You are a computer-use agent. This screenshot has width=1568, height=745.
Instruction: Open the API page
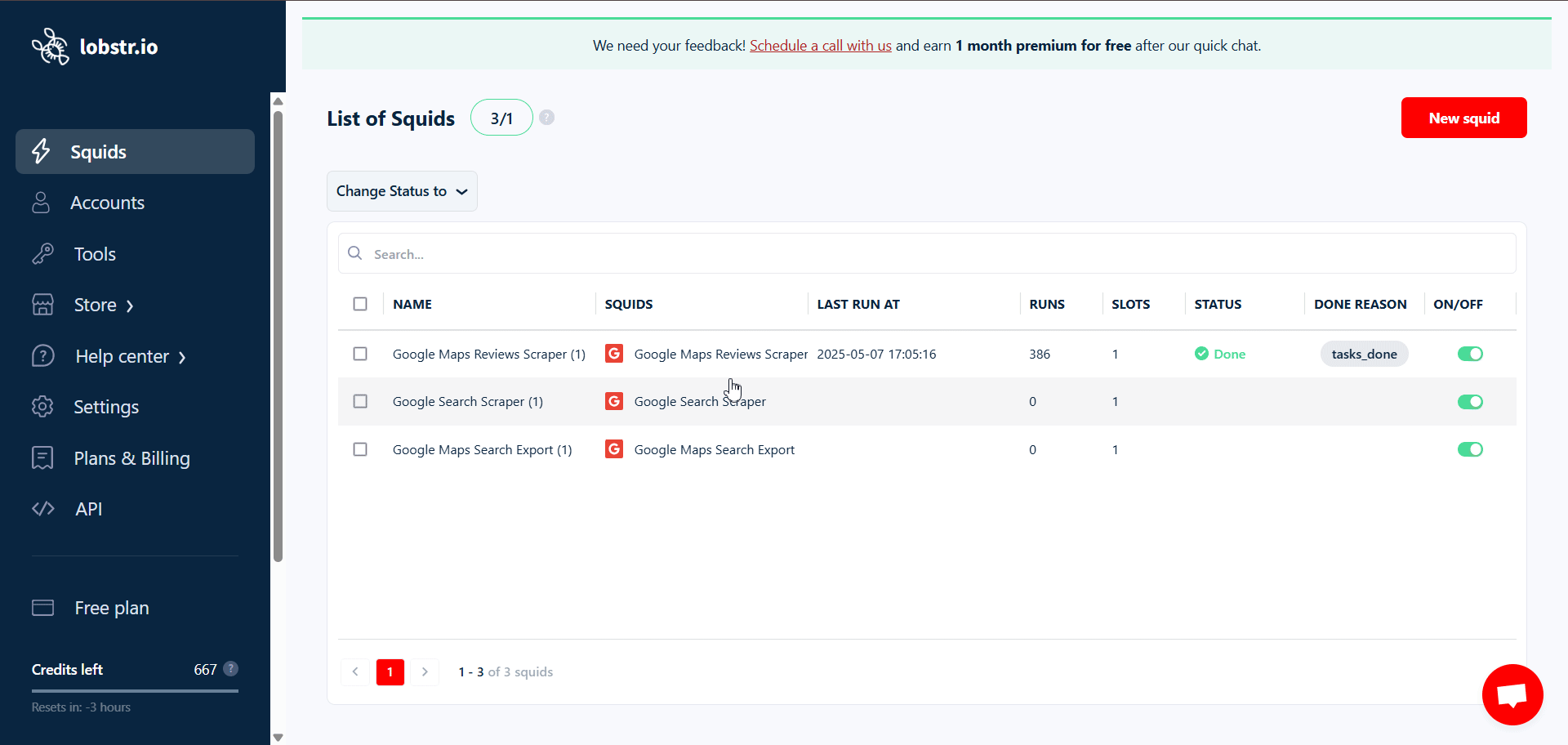click(87, 508)
